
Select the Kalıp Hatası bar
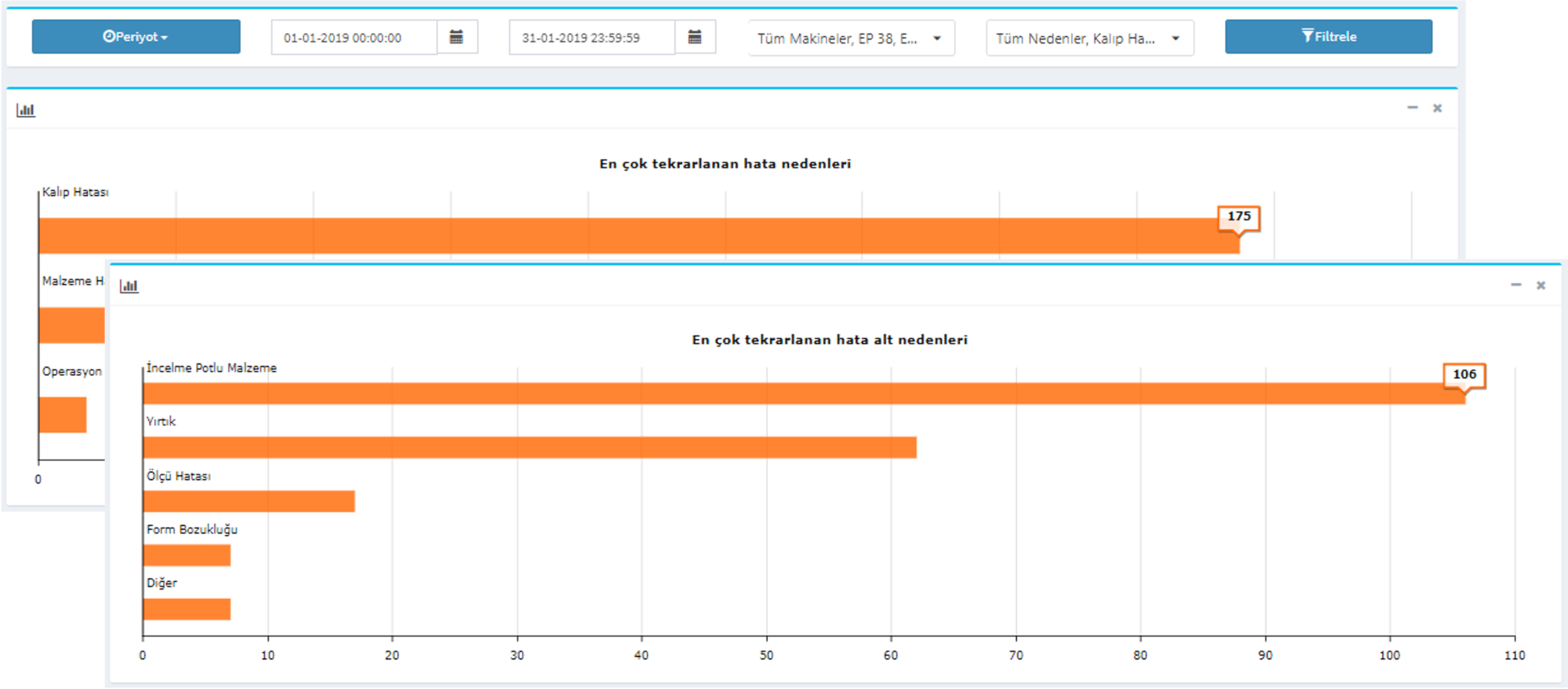tap(639, 236)
